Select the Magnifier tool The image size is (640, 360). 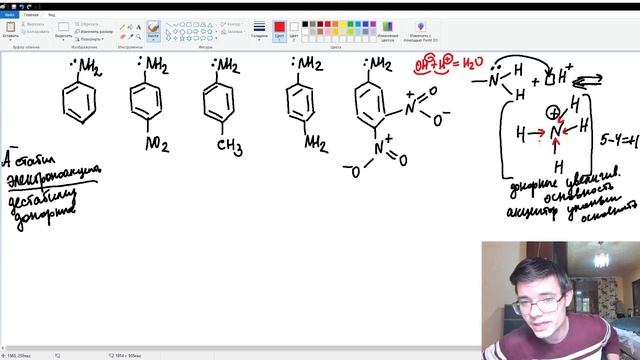(138, 37)
